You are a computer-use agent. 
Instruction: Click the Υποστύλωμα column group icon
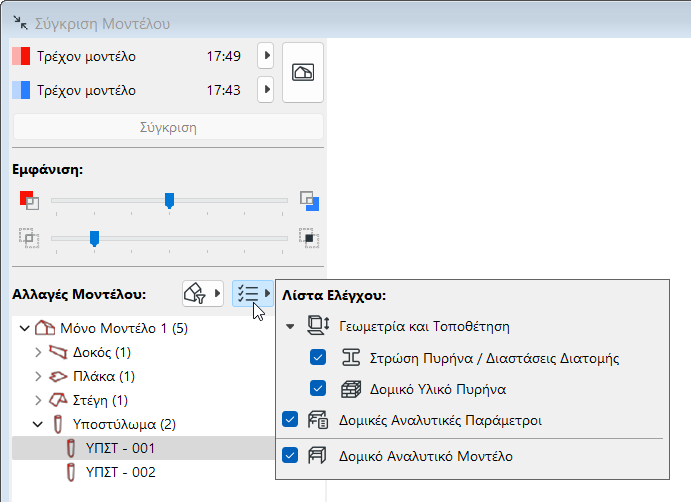click(58, 424)
